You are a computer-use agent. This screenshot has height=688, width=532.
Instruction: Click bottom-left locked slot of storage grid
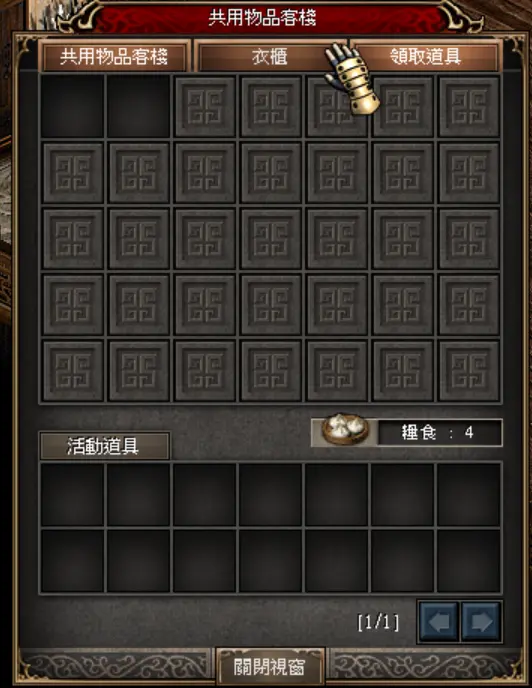(72, 371)
